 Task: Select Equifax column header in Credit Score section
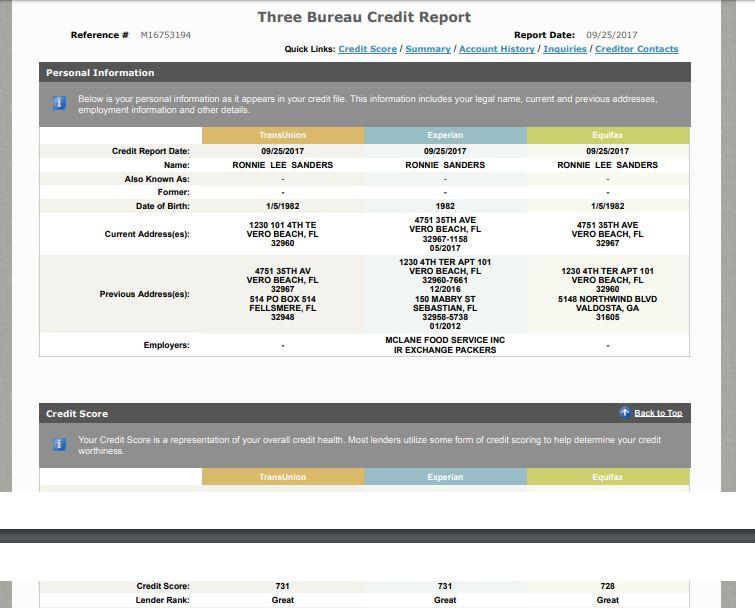[x=608, y=477]
